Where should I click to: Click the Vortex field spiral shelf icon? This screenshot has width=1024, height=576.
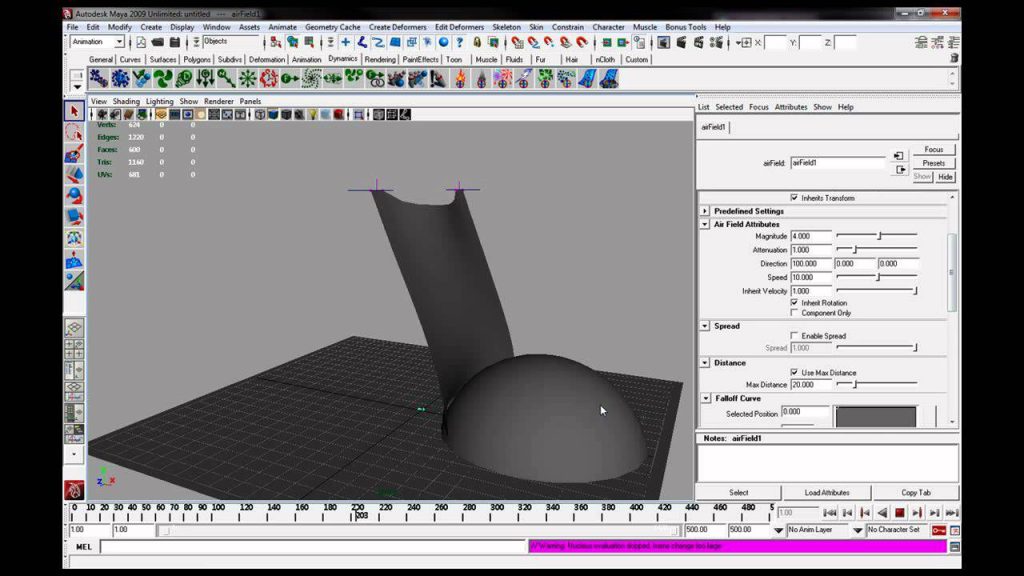point(311,79)
